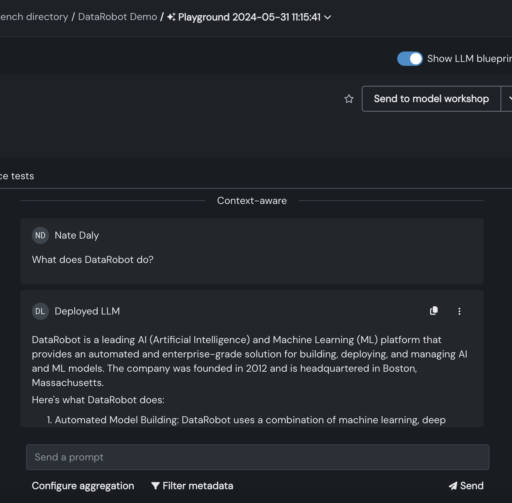Viewport: 512px width, 503px height.
Task: Click the prompt text What does DataRobot do?
Action: 93,260
